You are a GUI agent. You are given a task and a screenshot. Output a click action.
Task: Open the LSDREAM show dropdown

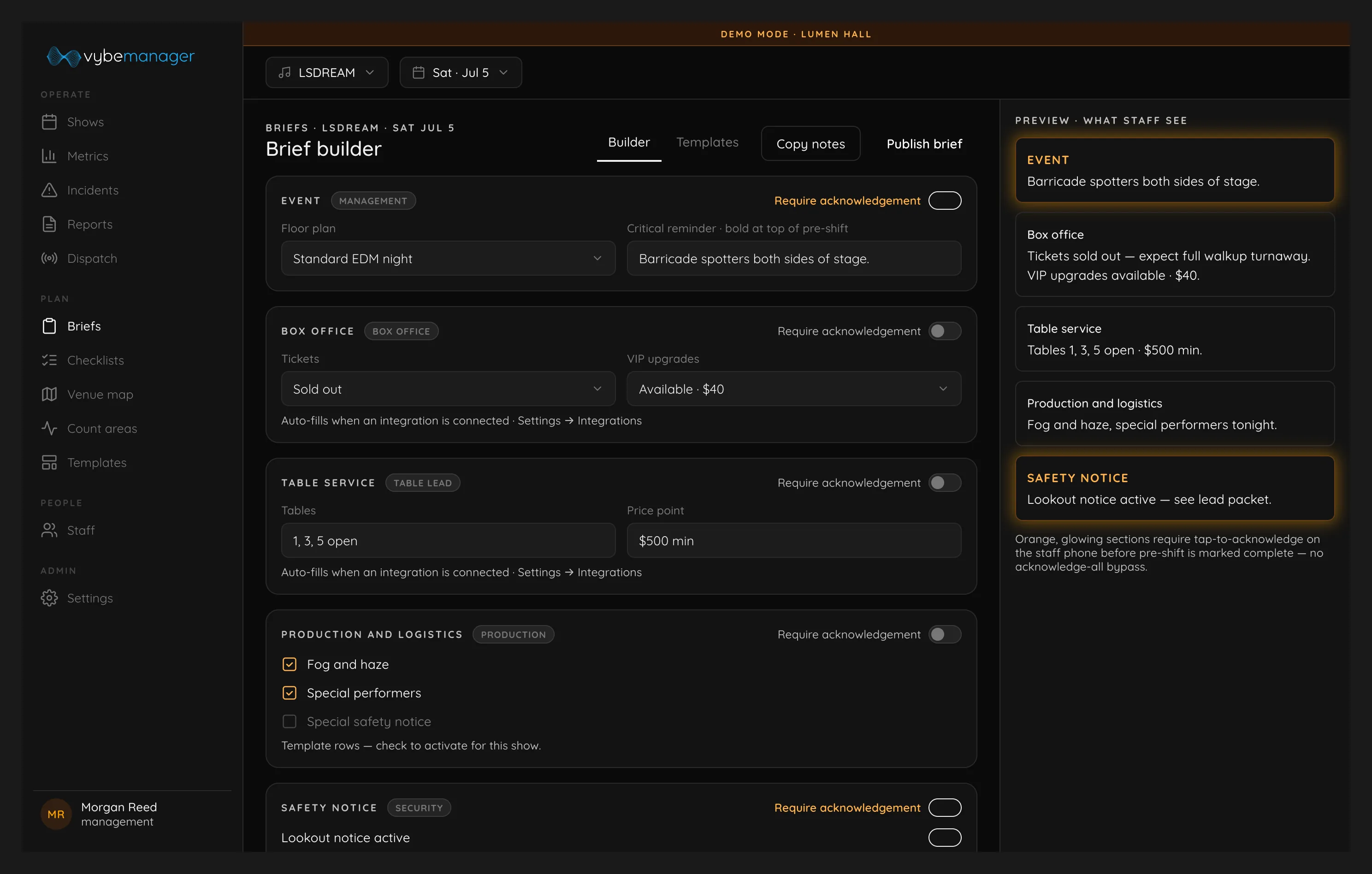[327, 72]
